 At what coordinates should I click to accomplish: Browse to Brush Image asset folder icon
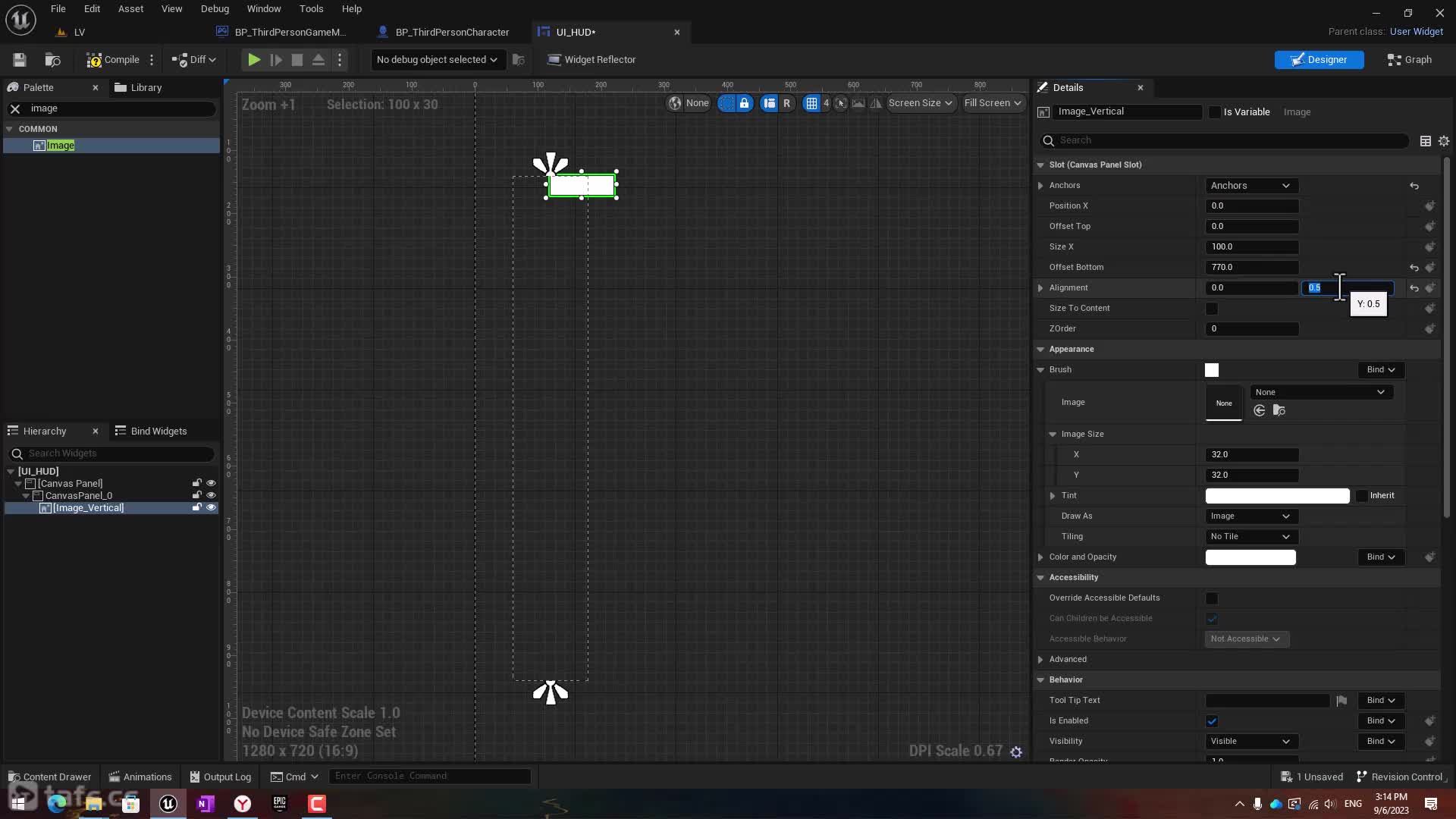[x=1279, y=411]
